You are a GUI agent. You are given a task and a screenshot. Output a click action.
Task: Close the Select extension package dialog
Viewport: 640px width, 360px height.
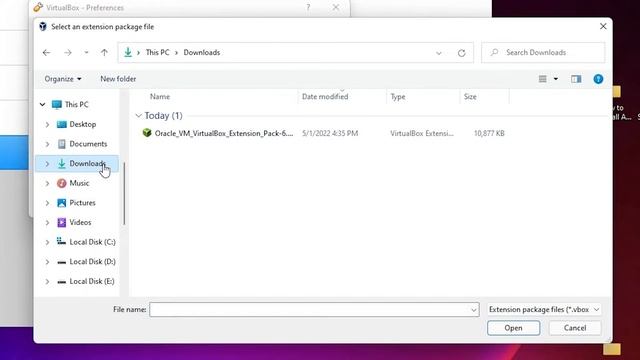tap(603, 27)
